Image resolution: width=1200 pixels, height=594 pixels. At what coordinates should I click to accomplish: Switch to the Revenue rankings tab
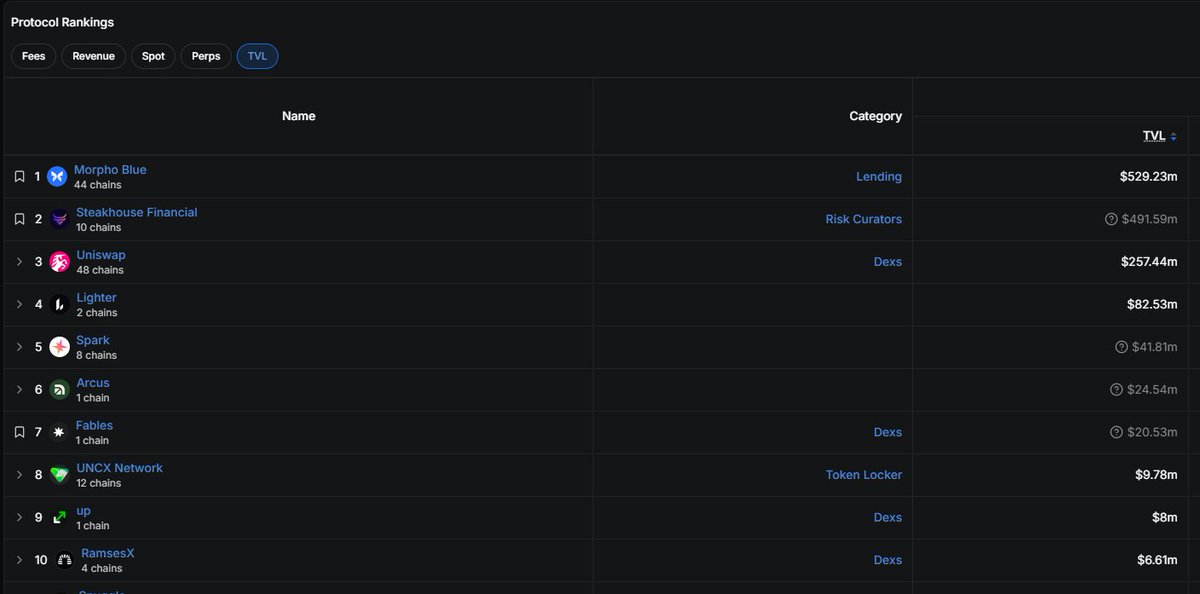tap(94, 56)
